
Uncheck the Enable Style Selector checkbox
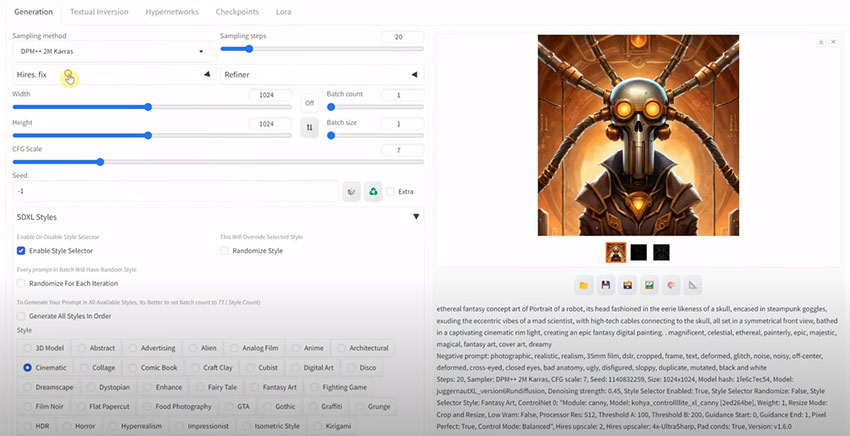tap(21, 251)
